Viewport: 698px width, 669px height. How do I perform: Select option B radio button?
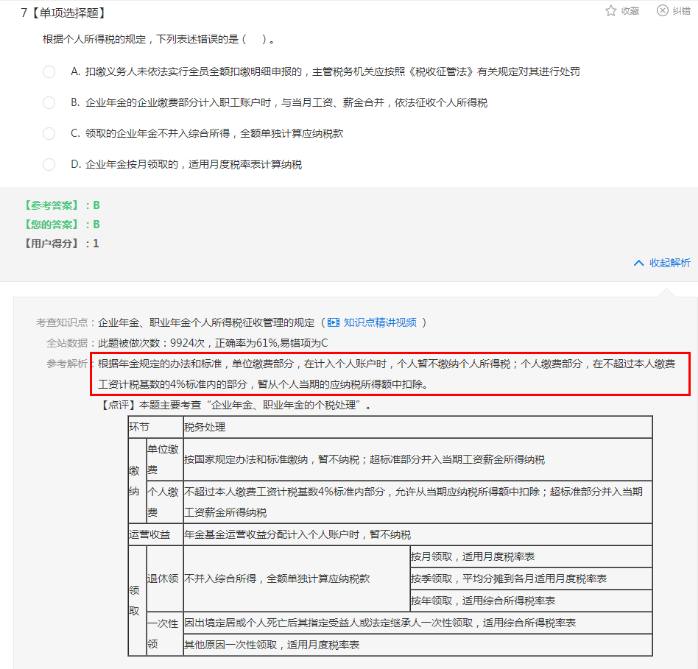click(49, 103)
